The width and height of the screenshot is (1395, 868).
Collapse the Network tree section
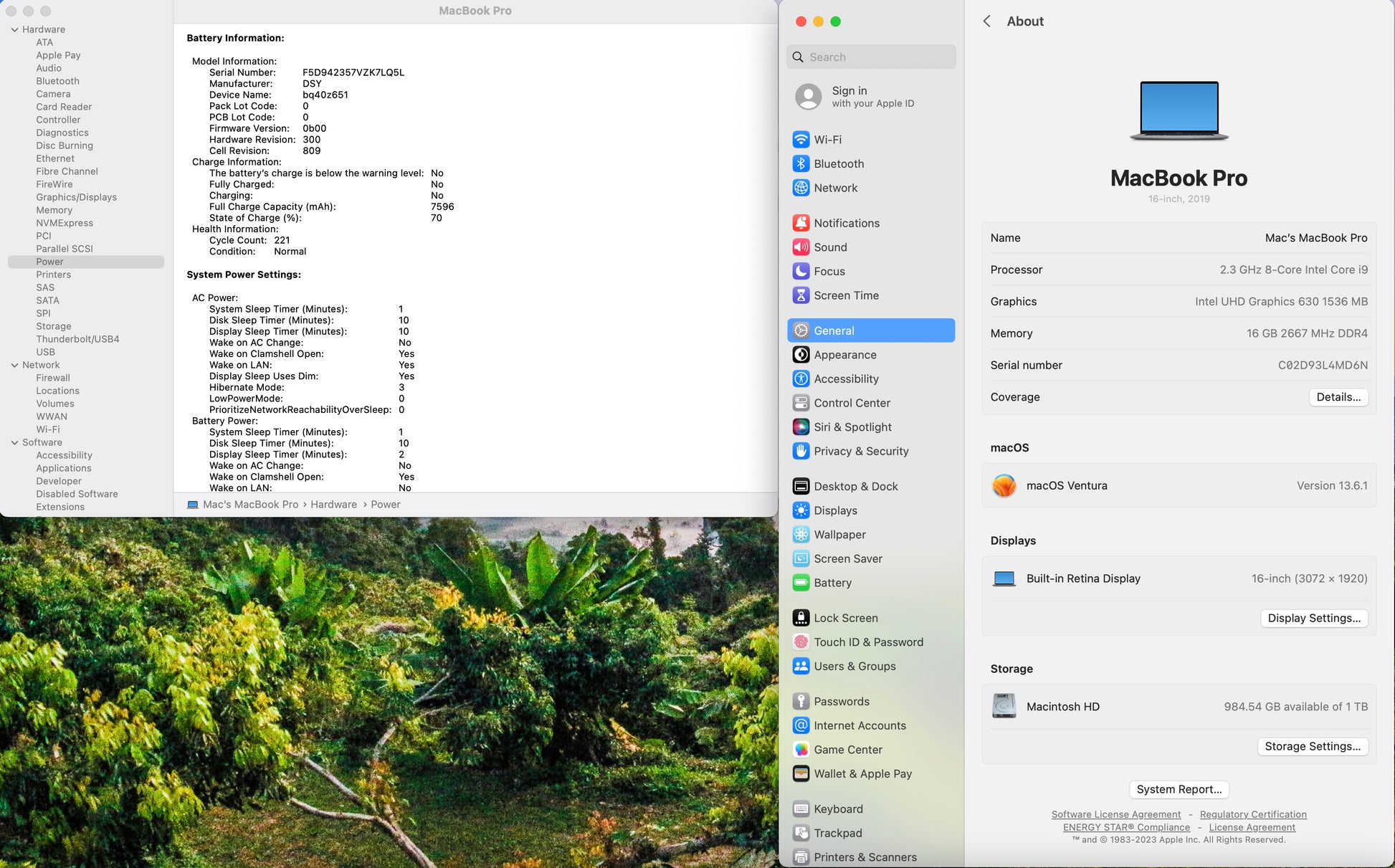click(14, 365)
